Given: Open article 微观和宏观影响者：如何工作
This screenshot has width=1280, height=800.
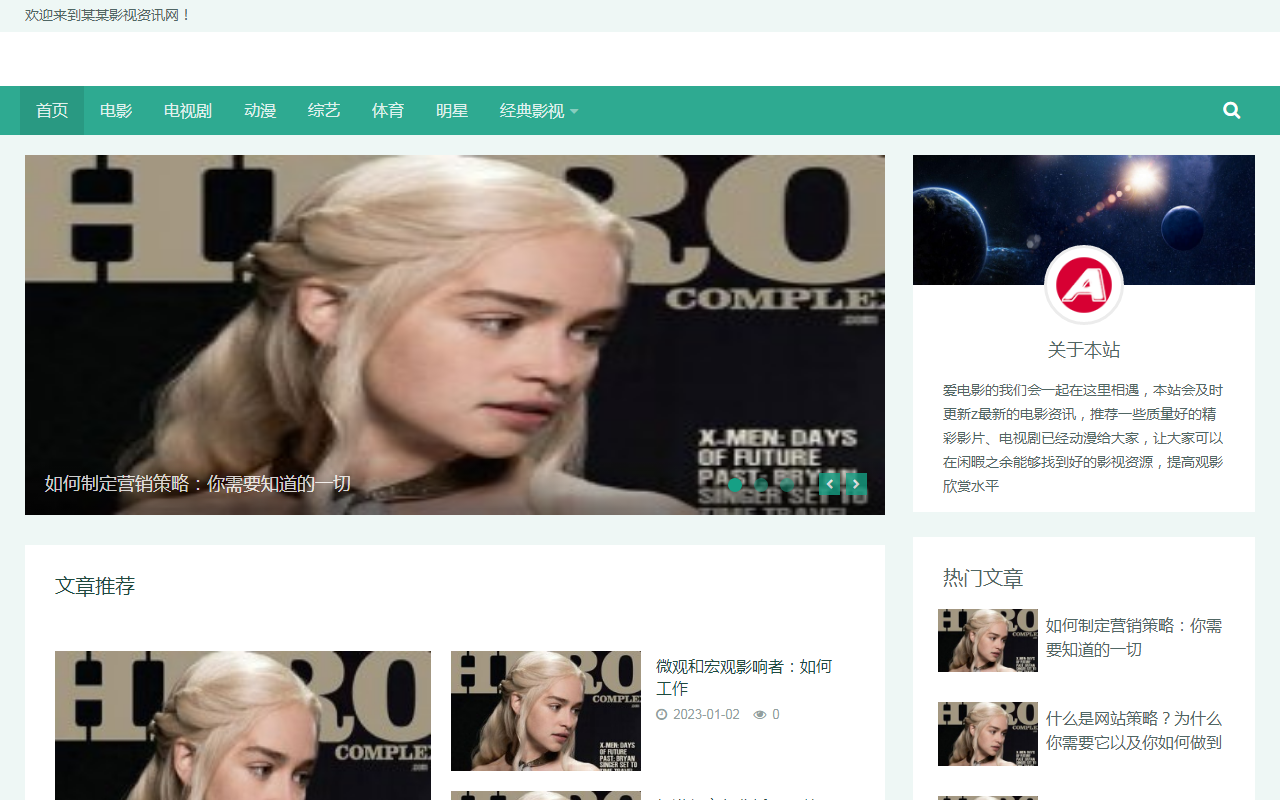Looking at the screenshot, I should (x=744, y=677).
